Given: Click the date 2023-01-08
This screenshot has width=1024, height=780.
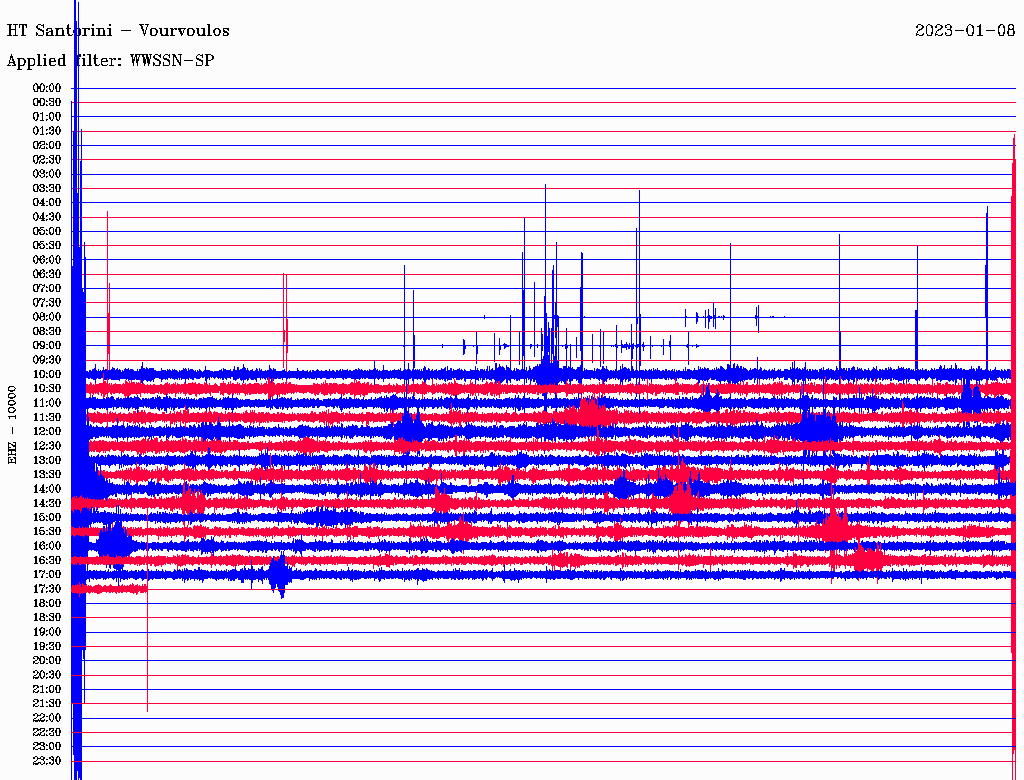Looking at the screenshot, I should 965,31.
